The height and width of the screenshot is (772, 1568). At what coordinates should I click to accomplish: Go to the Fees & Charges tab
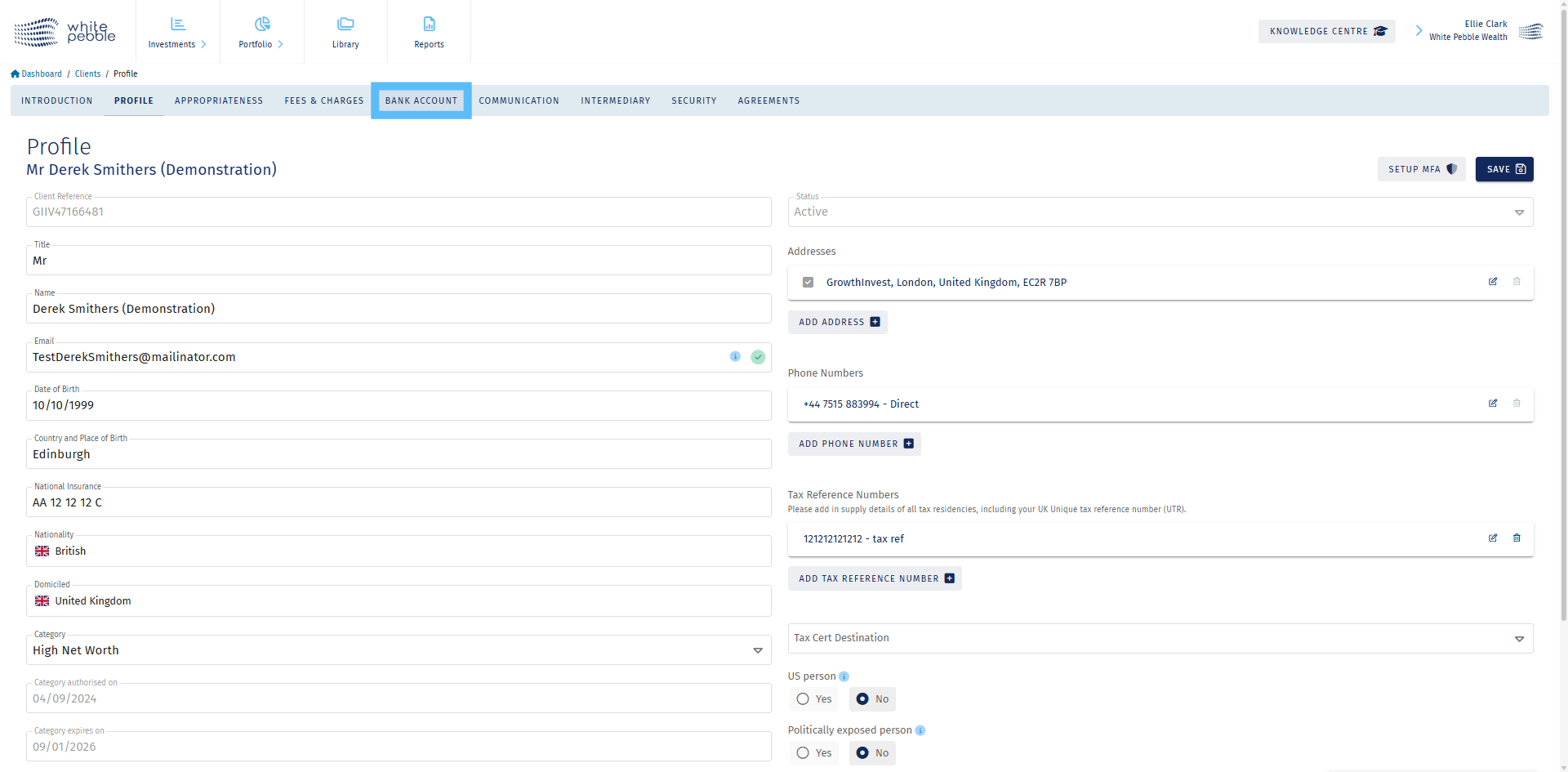click(x=324, y=100)
